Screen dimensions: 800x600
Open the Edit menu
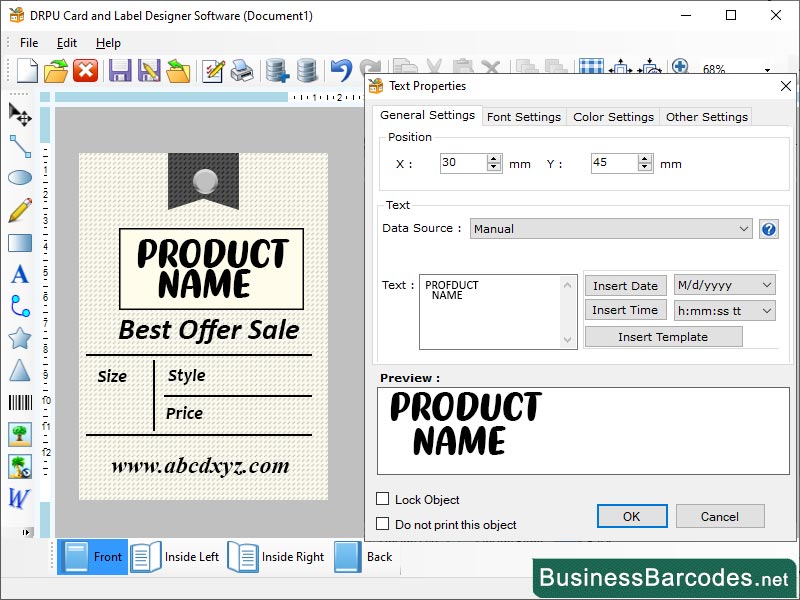67,42
